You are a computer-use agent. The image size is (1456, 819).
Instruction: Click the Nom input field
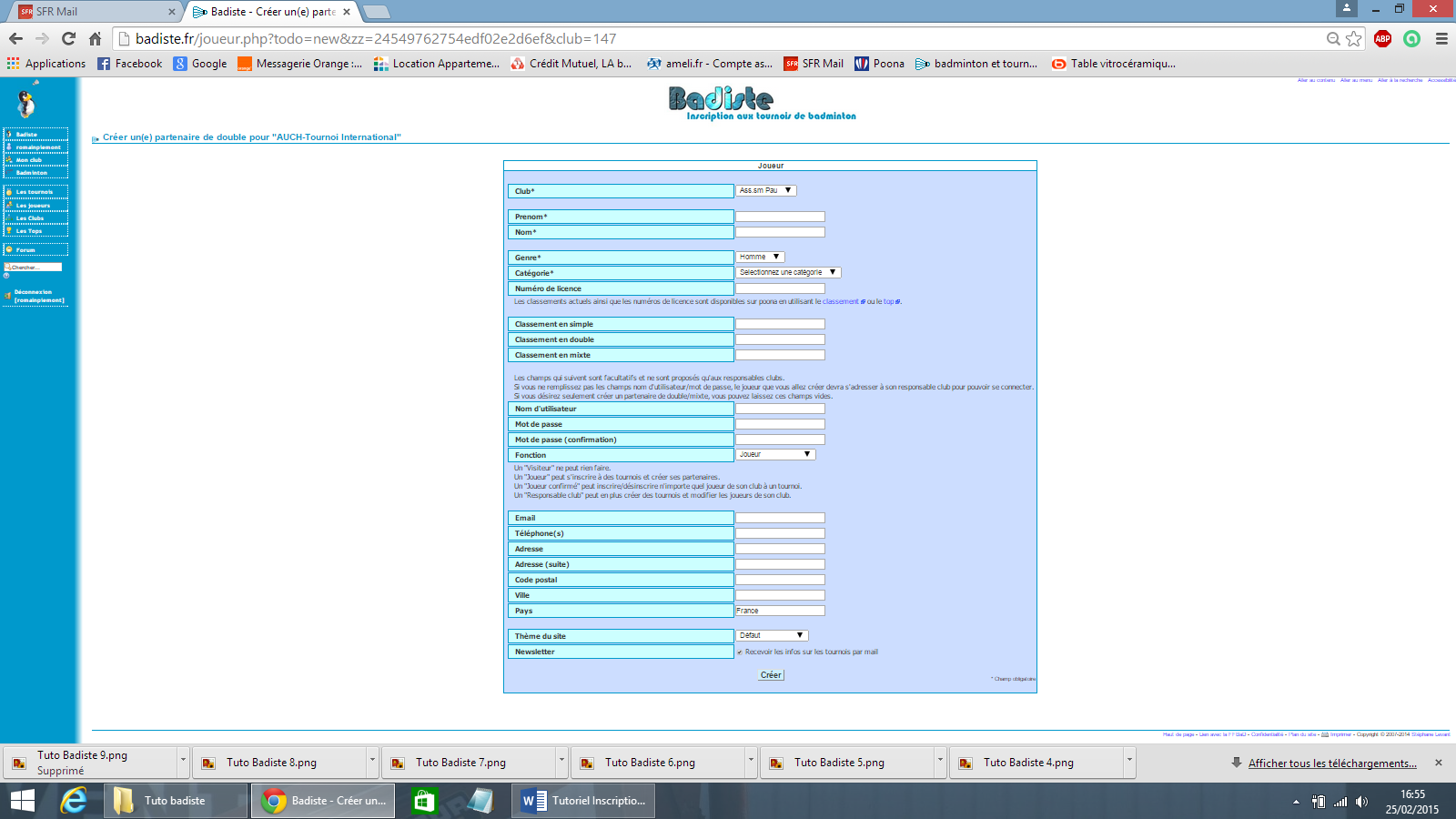pyautogui.click(x=780, y=232)
